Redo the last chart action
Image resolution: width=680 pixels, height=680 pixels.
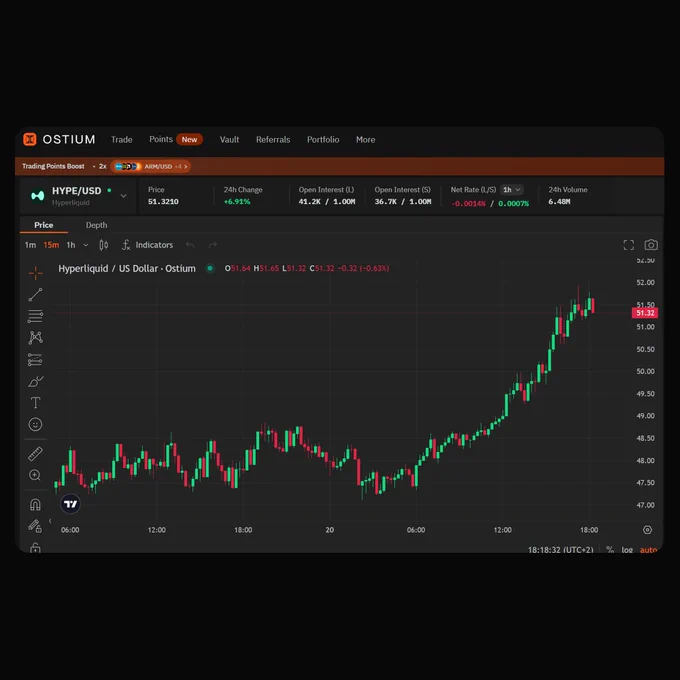click(212, 245)
